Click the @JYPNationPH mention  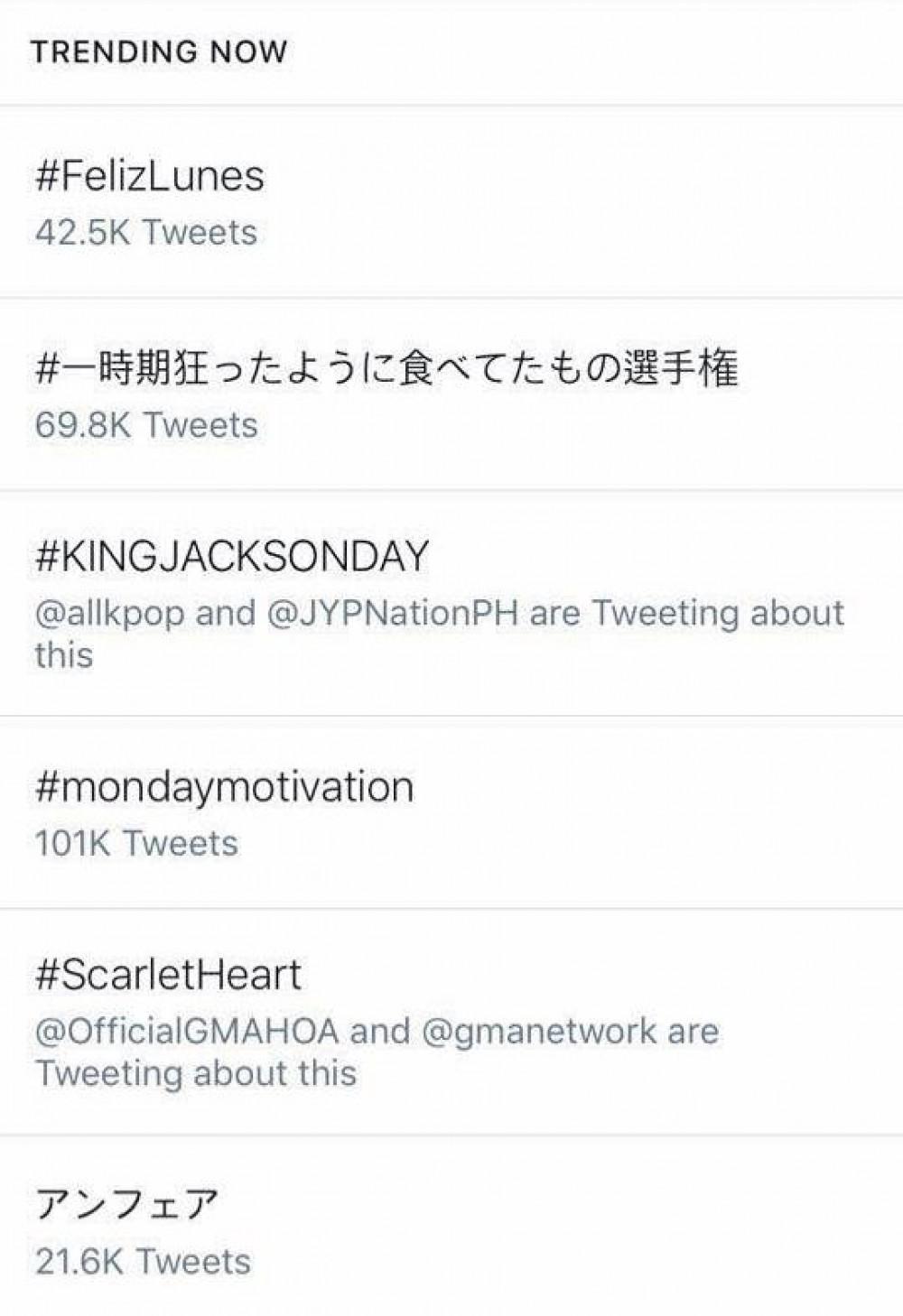(x=392, y=614)
